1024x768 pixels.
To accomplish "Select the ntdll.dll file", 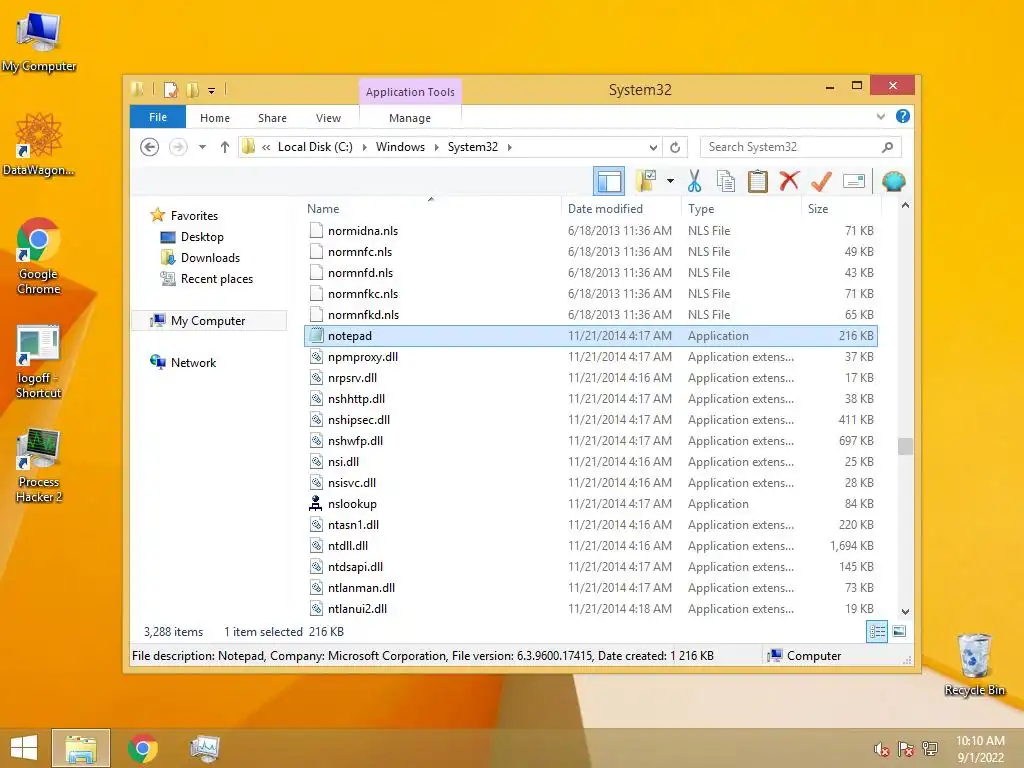I will (591, 545).
